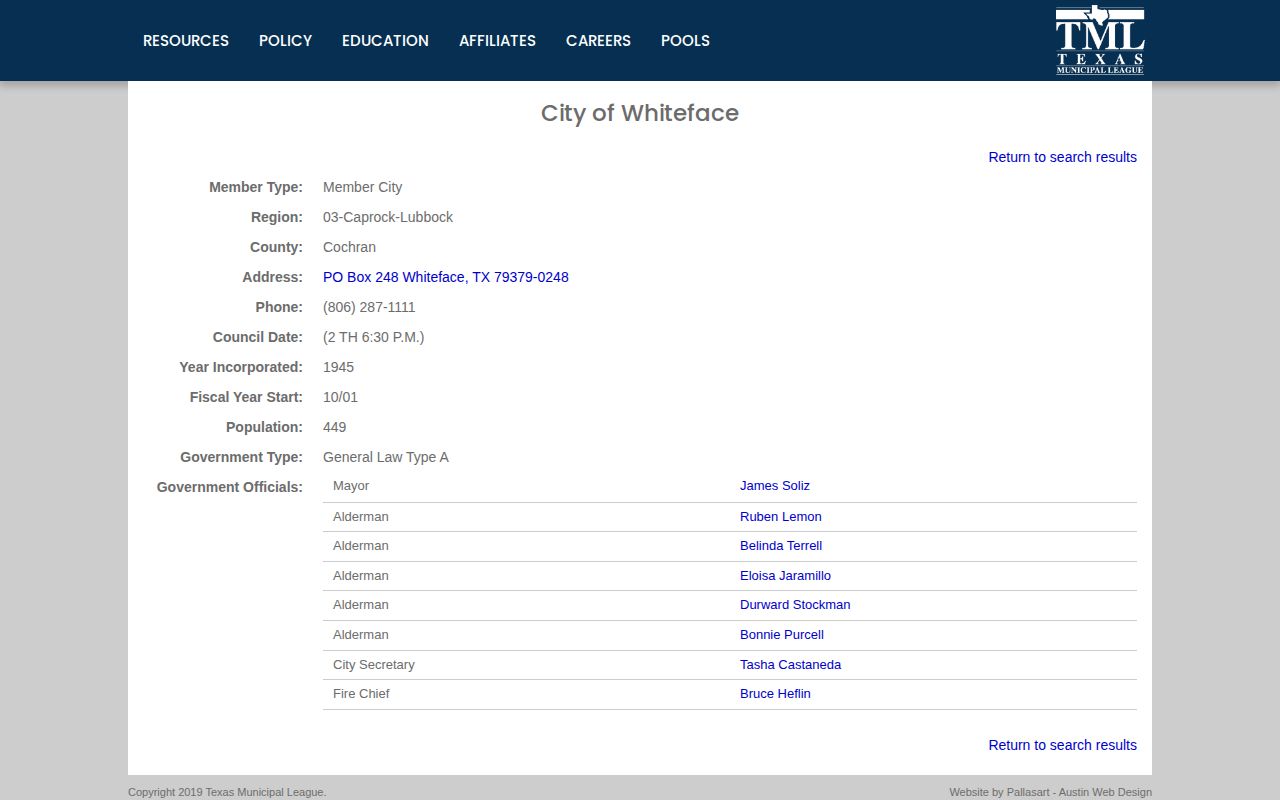
Task: Open Mayor James Soliz's profile link
Action: [x=775, y=486]
